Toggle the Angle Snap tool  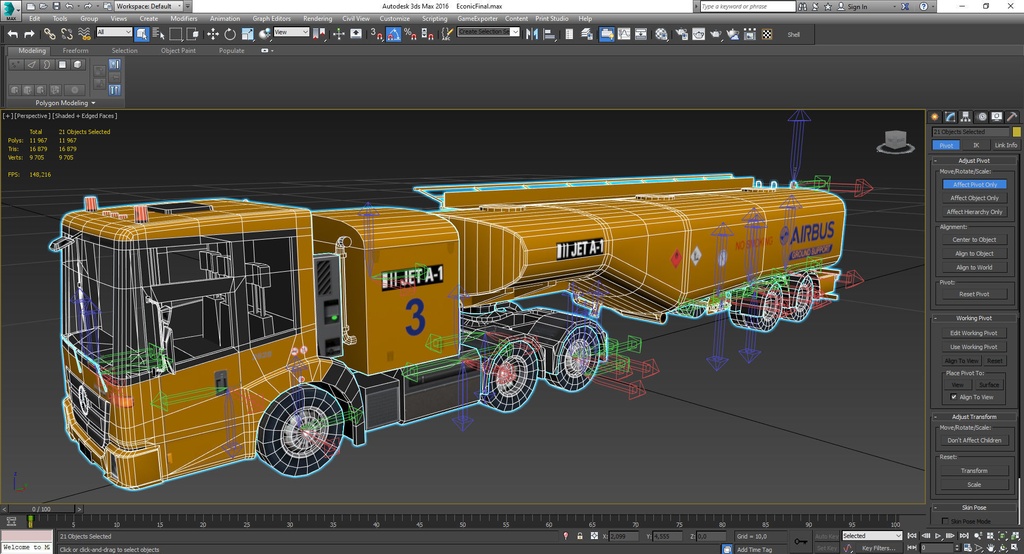[x=393, y=34]
